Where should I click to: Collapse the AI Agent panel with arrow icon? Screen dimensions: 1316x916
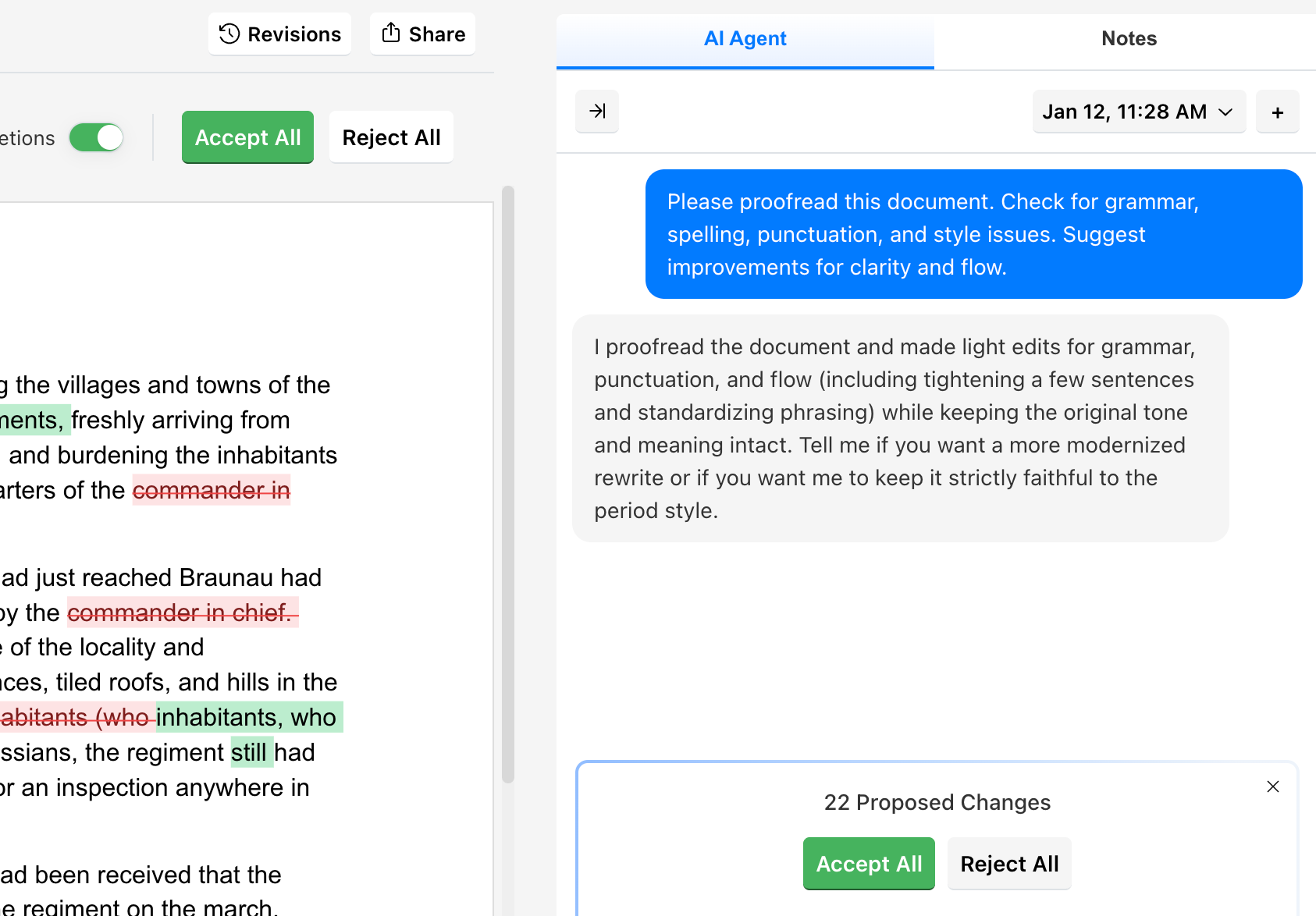(x=596, y=111)
